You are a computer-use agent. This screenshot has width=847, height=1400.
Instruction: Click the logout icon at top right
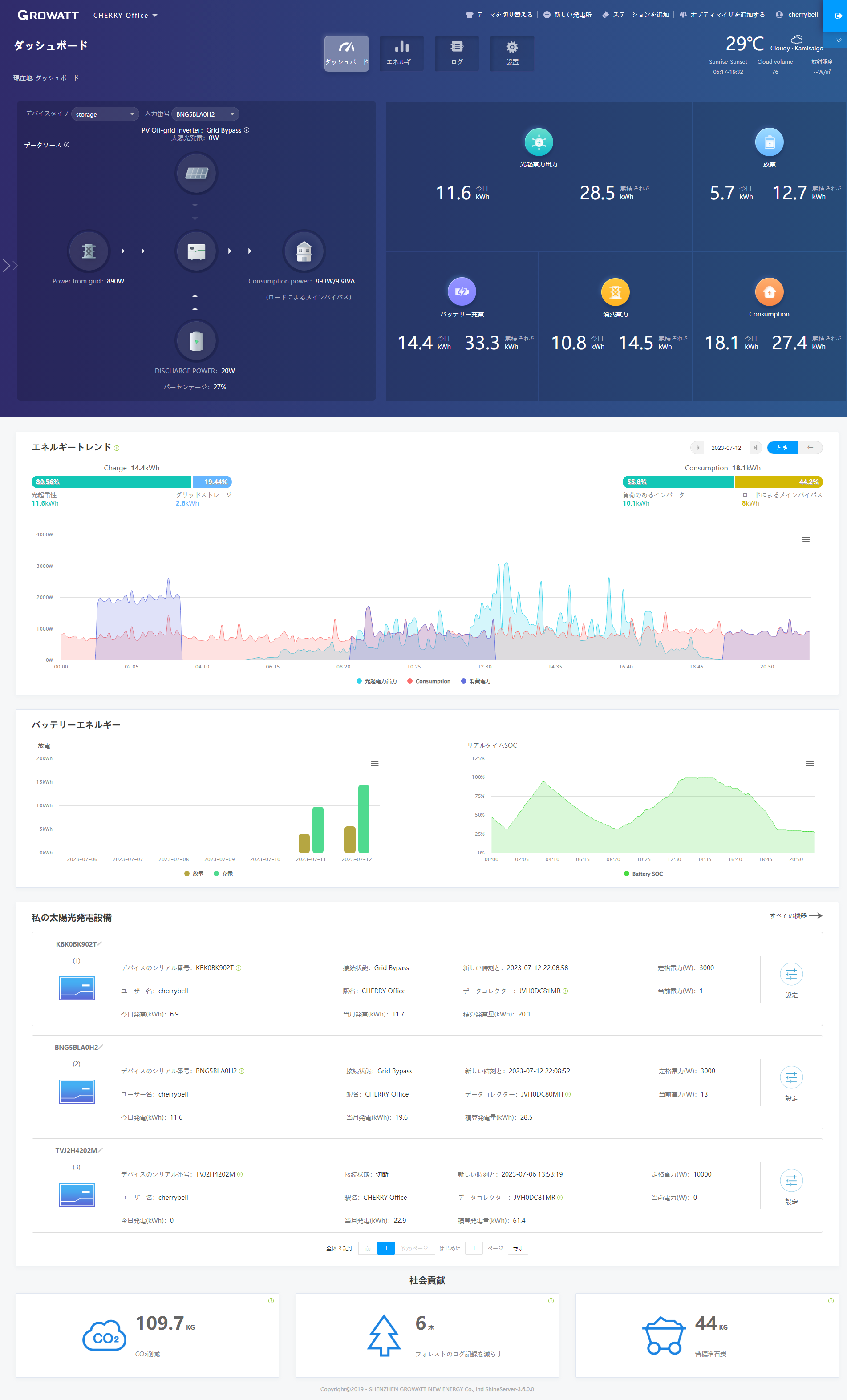pos(838,15)
